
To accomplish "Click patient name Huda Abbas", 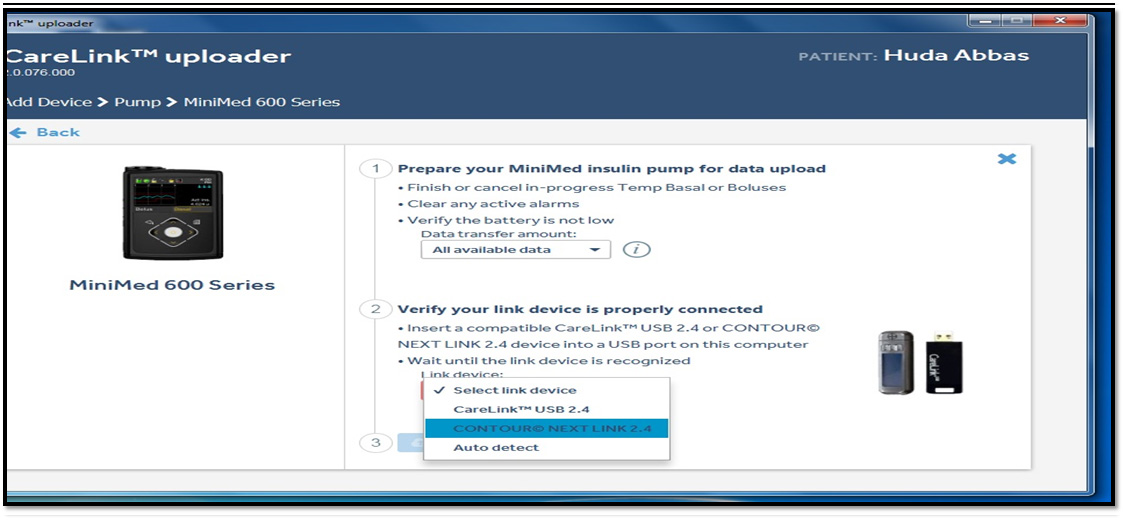I will pos(956,56).
